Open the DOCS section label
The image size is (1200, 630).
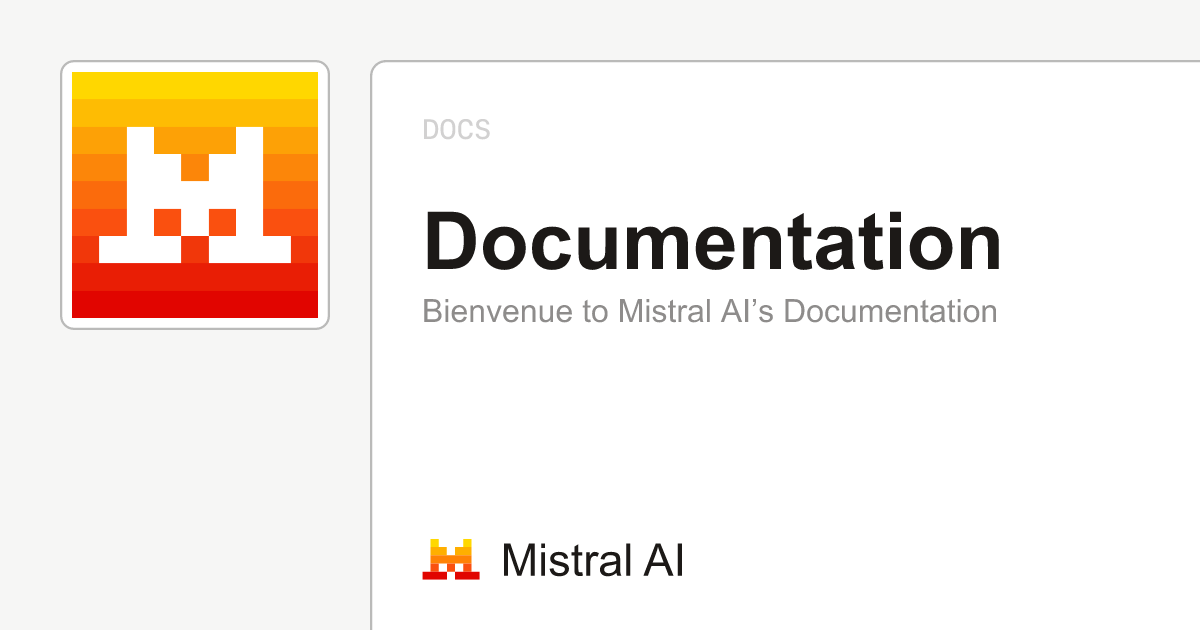click(456, 130)
